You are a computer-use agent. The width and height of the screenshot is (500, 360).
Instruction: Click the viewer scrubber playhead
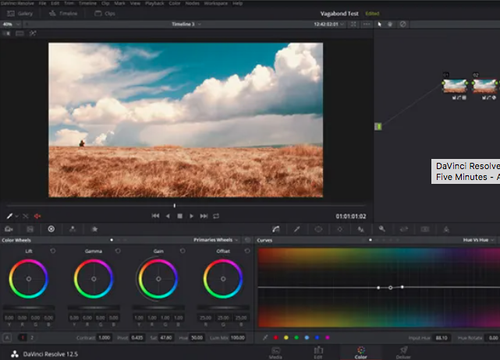(x=174, y=206)
